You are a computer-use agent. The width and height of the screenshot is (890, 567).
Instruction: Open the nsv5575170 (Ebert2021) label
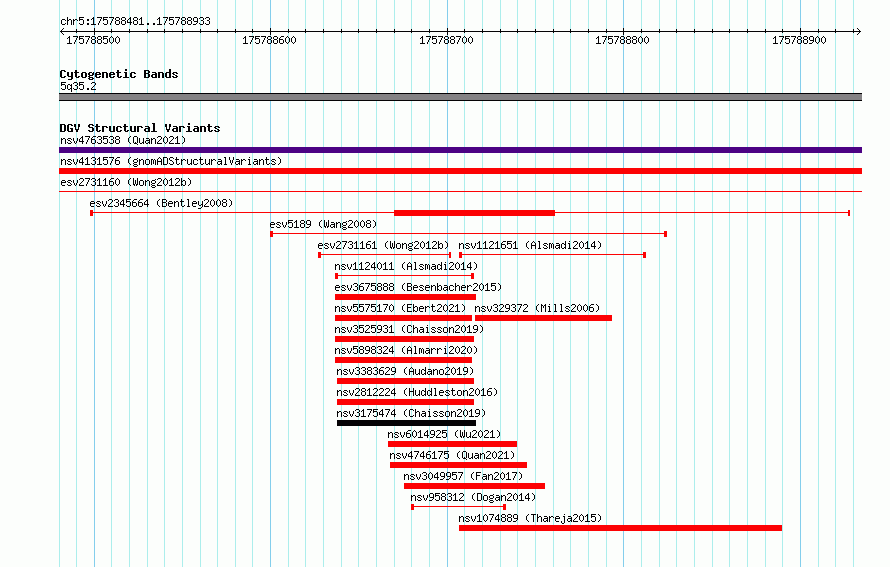coord(400,308)
